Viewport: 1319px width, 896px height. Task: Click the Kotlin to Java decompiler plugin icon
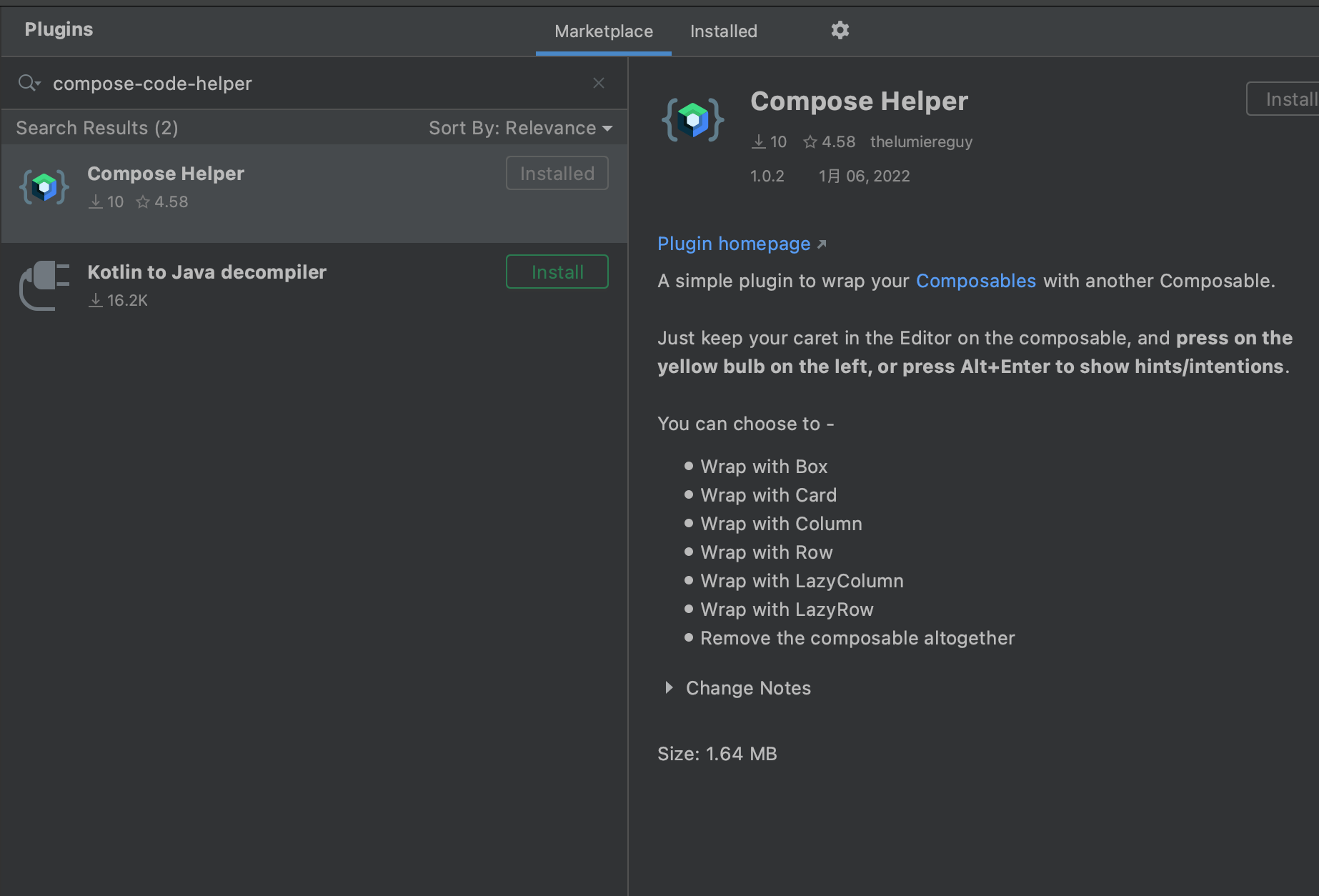click(44, 285)
